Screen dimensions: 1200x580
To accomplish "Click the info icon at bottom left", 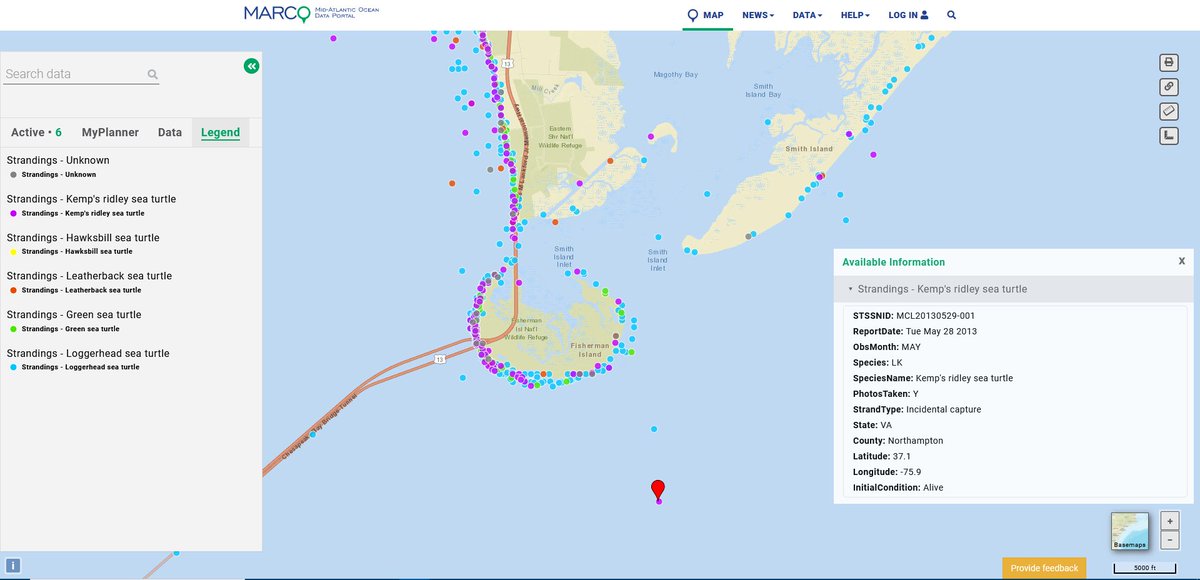I will pos(13,566).
